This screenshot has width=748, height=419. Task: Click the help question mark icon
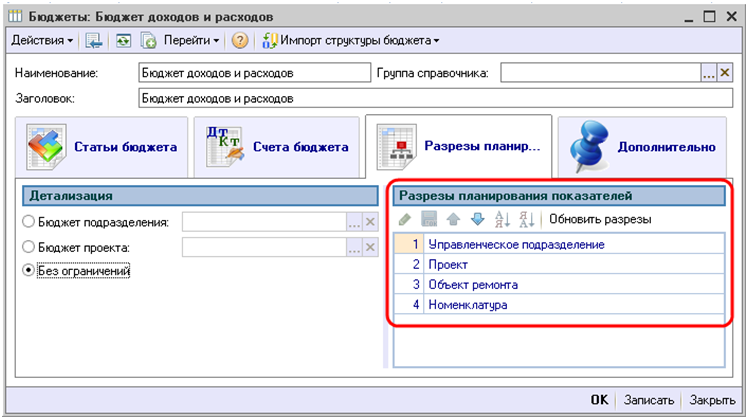[240, 41]
